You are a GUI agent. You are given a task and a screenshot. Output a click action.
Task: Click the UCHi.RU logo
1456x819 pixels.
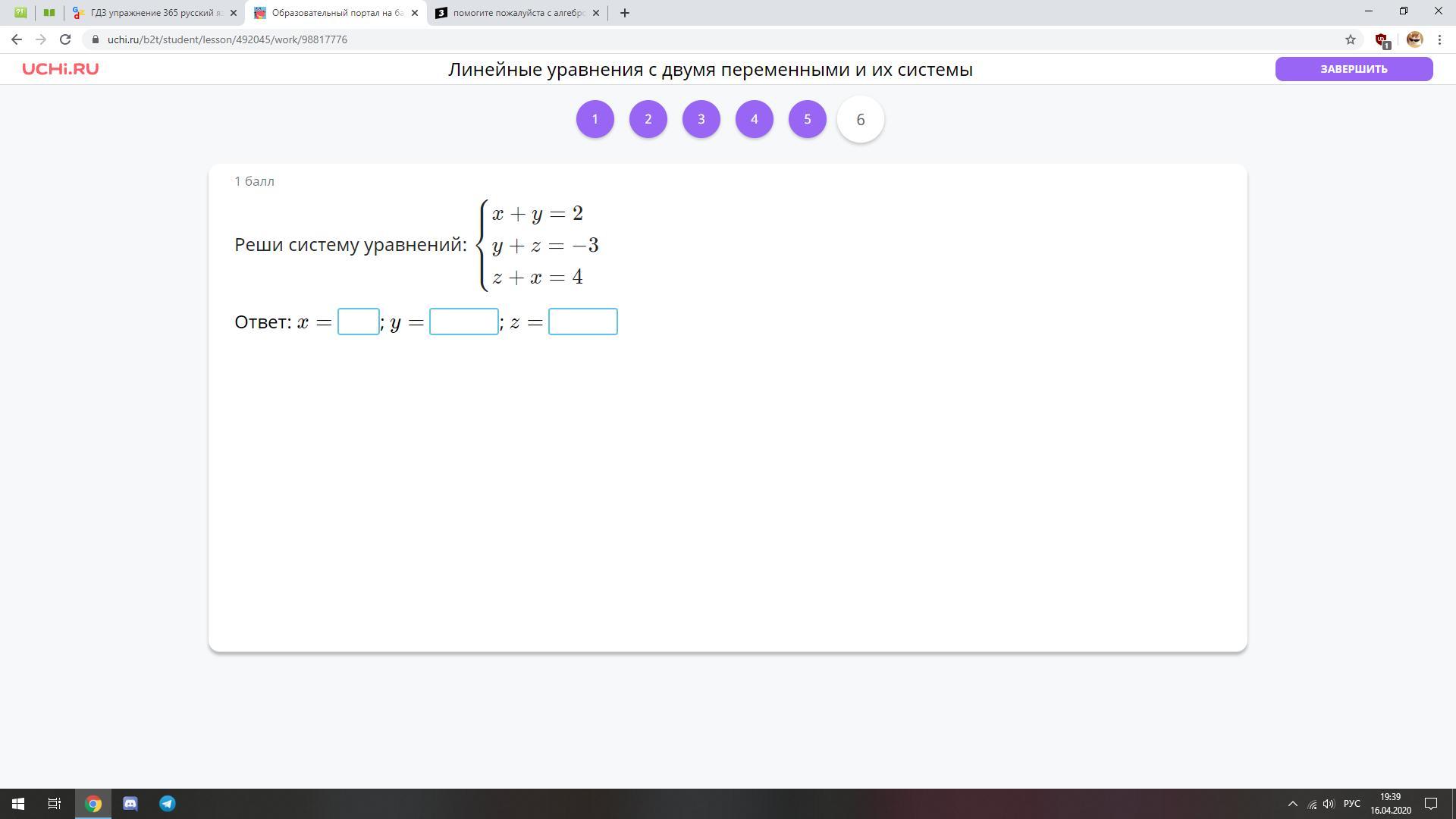(x=60, y=69)
